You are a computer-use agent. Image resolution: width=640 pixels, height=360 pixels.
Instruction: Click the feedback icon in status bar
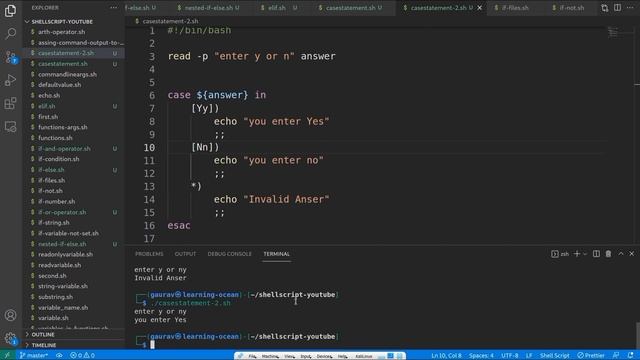616,356
